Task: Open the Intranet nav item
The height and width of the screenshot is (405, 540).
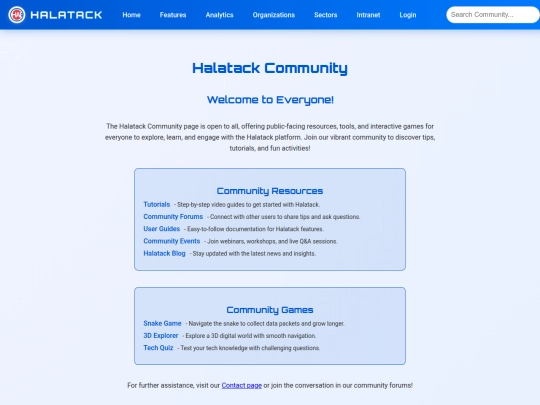Action: click(368, 15)
